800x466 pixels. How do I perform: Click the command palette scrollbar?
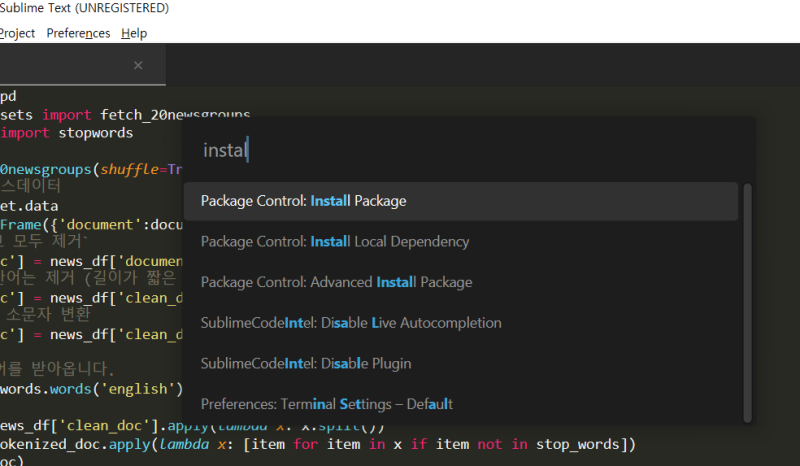747,303
